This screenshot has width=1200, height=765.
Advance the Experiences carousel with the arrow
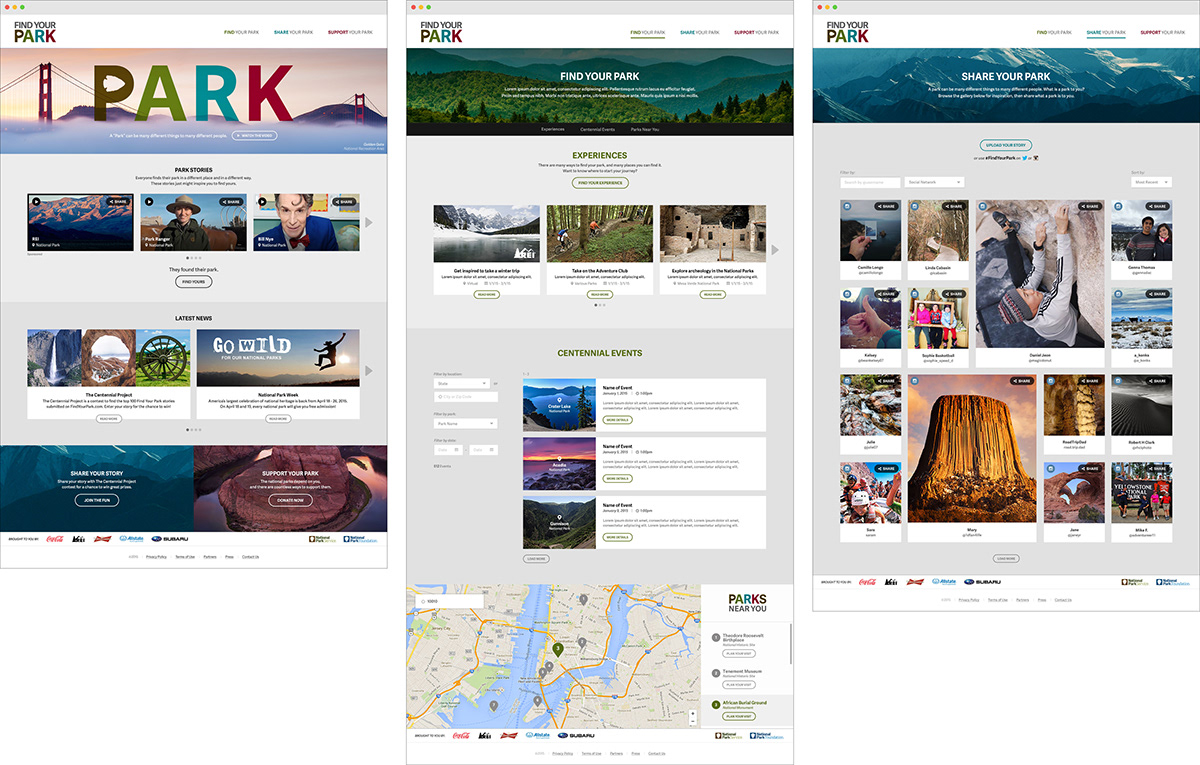[x=774, y=250]
